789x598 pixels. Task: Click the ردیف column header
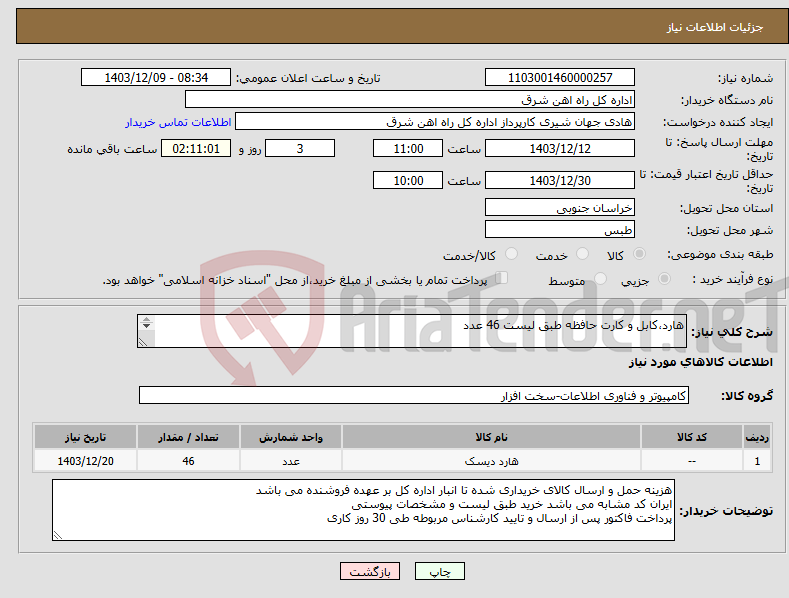pyautogui.click(x=757, y=437)
